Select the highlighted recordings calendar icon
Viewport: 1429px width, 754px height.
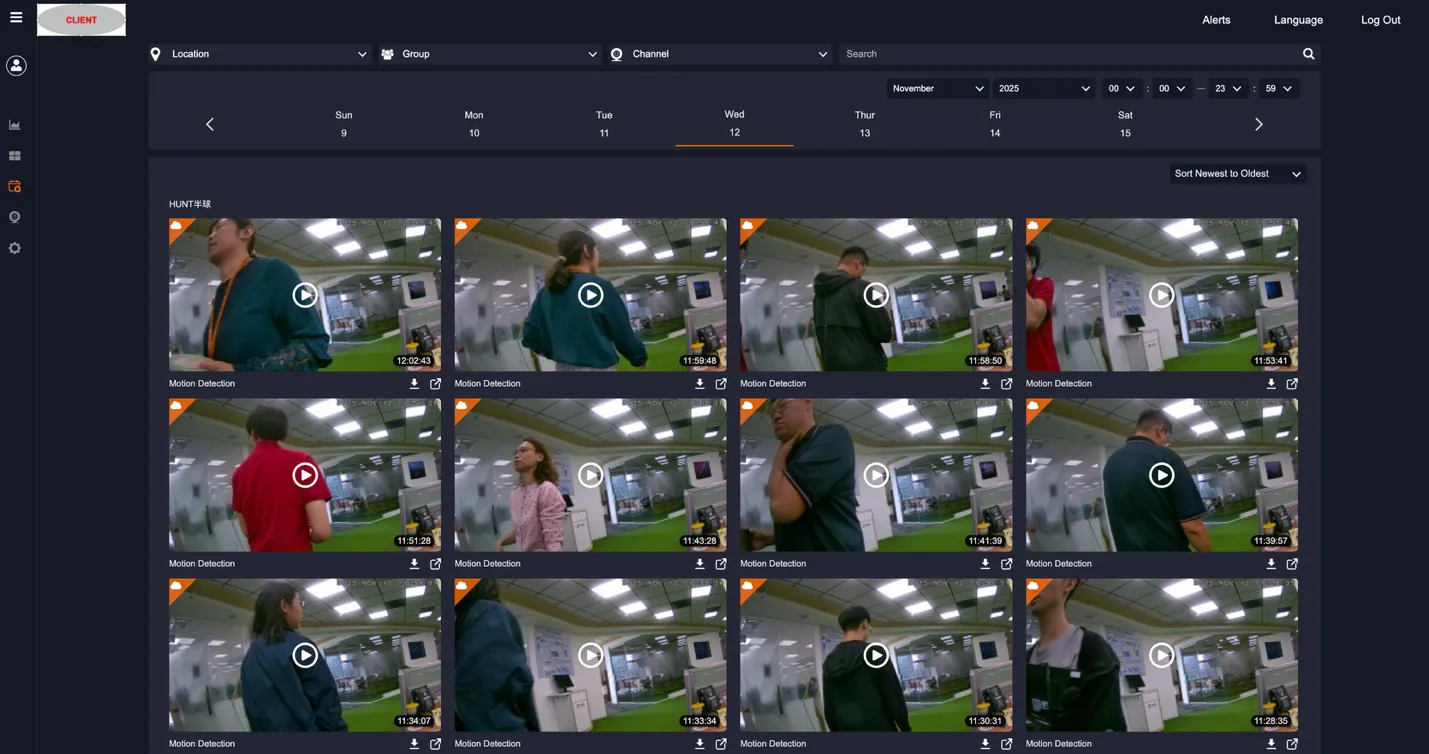(x=14, y=186)
